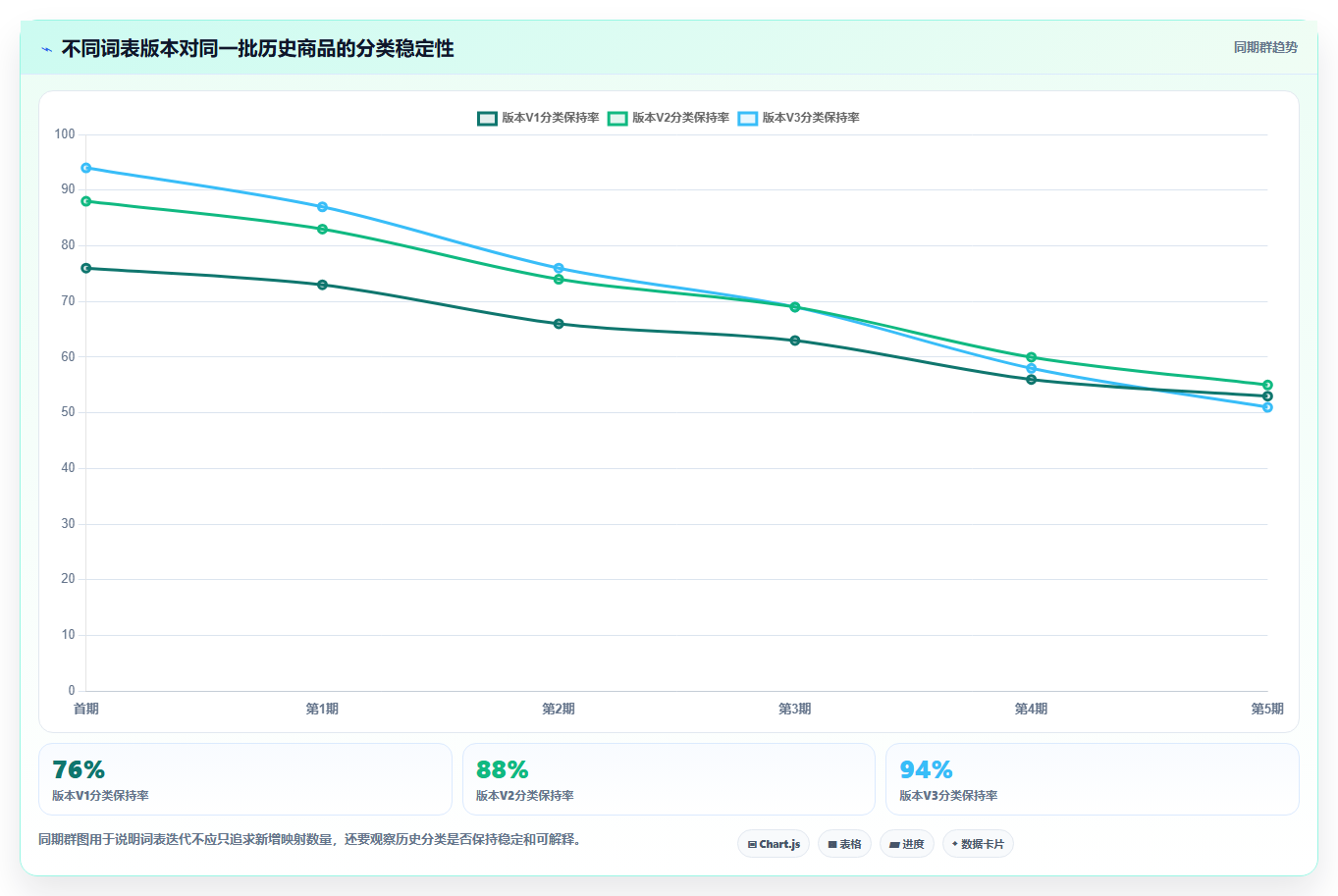1338x896 pixels.
Task: Click the 100 y-axis label
Action: [65, 134]
